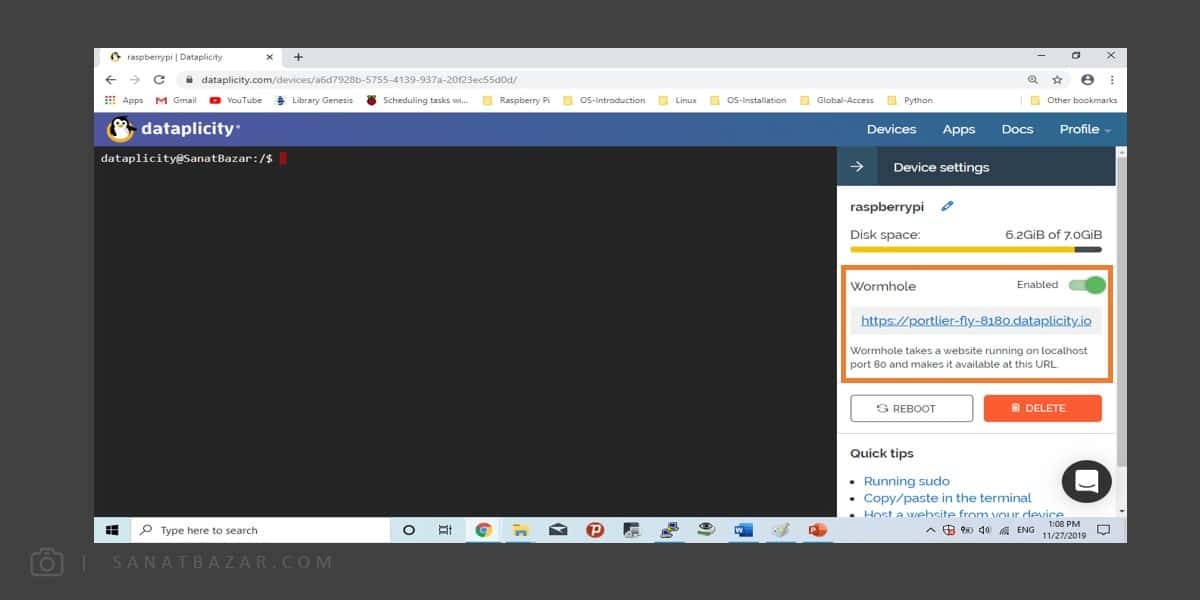Open Docs in the navigation bar
Screen dimensions: 1200x600
(1017, 129)
